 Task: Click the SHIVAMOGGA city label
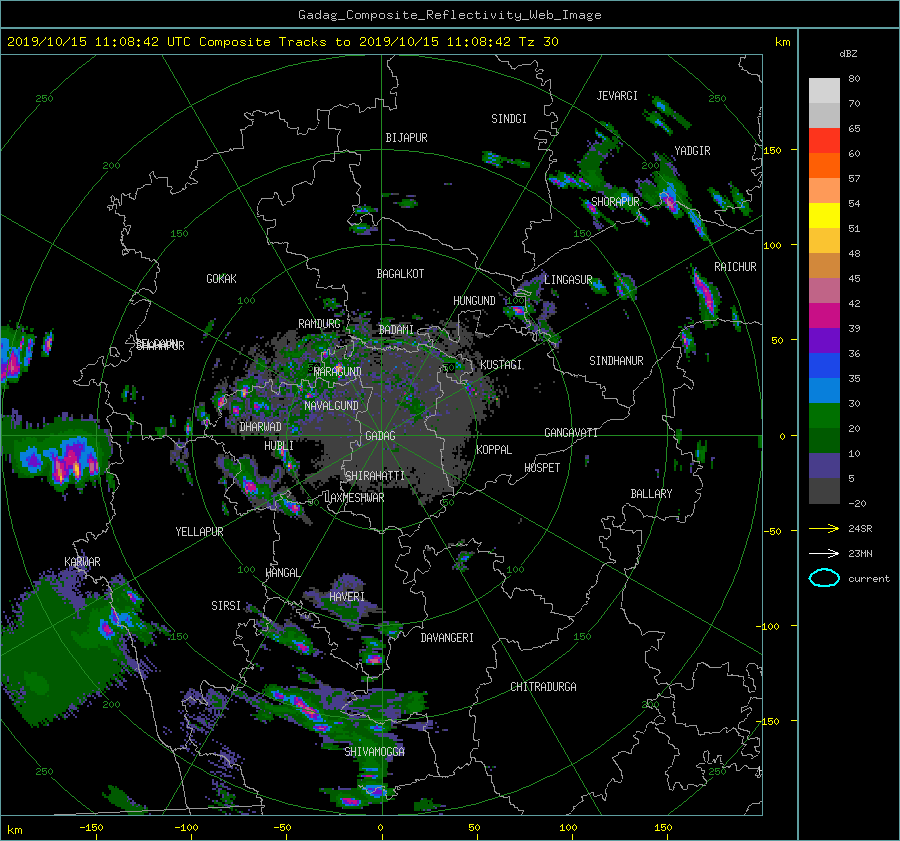click(374, 751)
